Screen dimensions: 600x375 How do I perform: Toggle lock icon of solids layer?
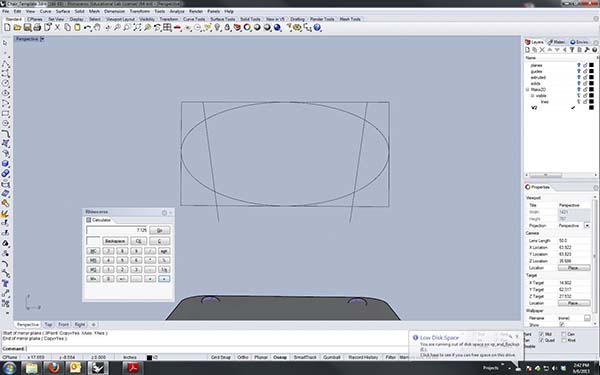click(x=585, y=83)
